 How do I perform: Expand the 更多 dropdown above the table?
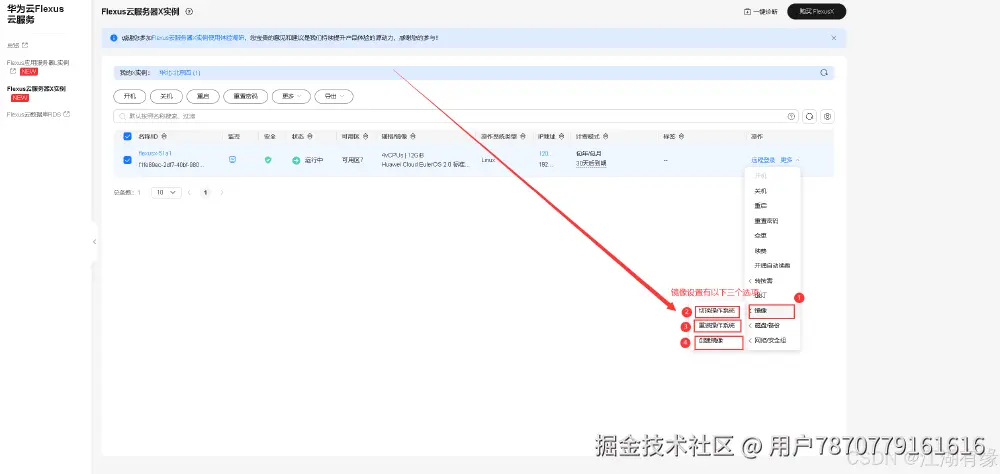[291, 96]
